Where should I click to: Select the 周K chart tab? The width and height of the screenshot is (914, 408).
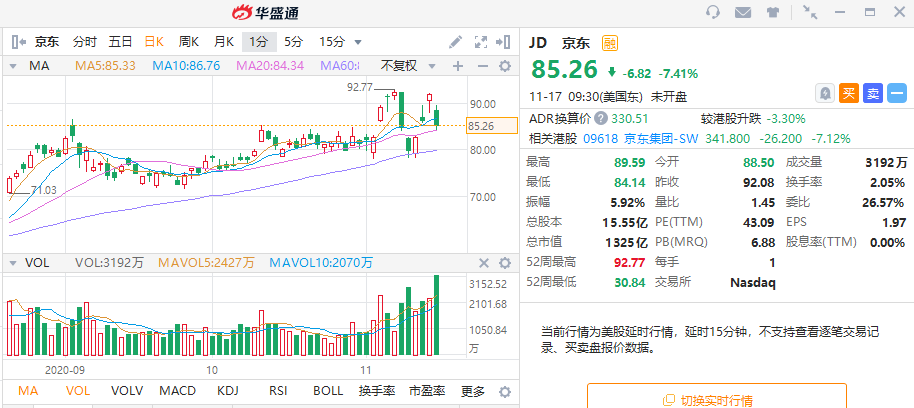point(189,42)
